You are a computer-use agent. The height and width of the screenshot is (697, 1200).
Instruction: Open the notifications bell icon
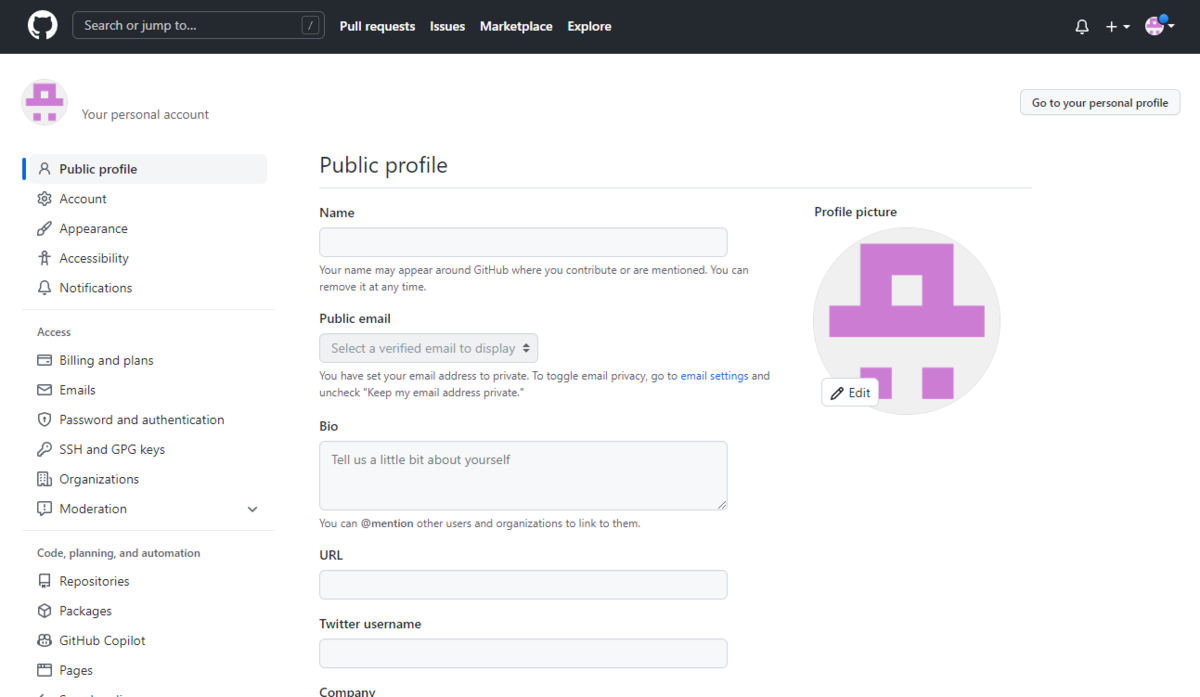[x=1082, y=27]
